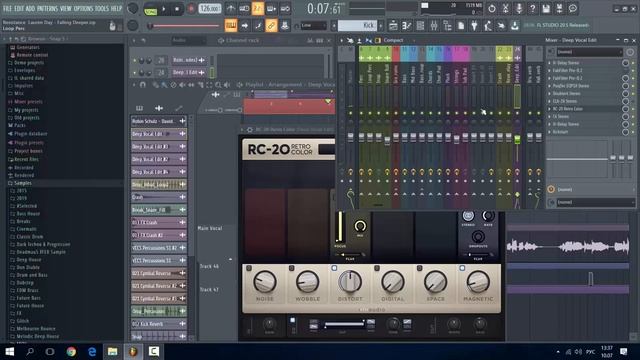640x360 pixels.
Task: Select the Robin Schulz audio clip item
Action: tap(159, 121)
